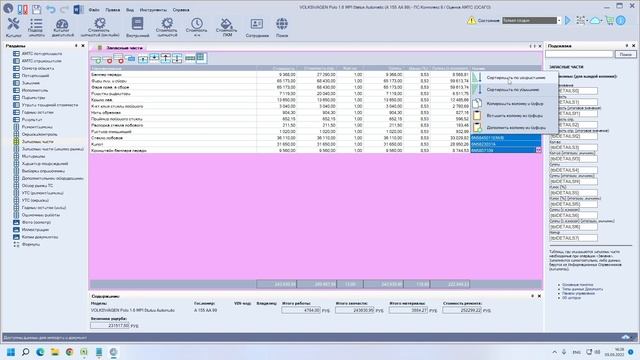Click the save diskette icon in title bar
Screen dimensions: 640x360
36,9
